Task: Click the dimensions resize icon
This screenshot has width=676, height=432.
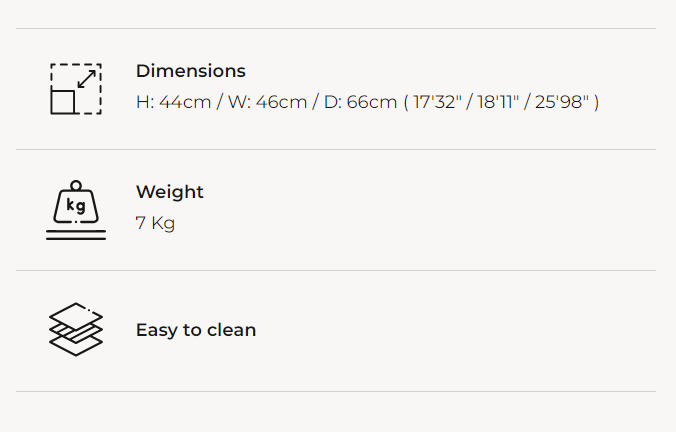Action: click(76, 89)
